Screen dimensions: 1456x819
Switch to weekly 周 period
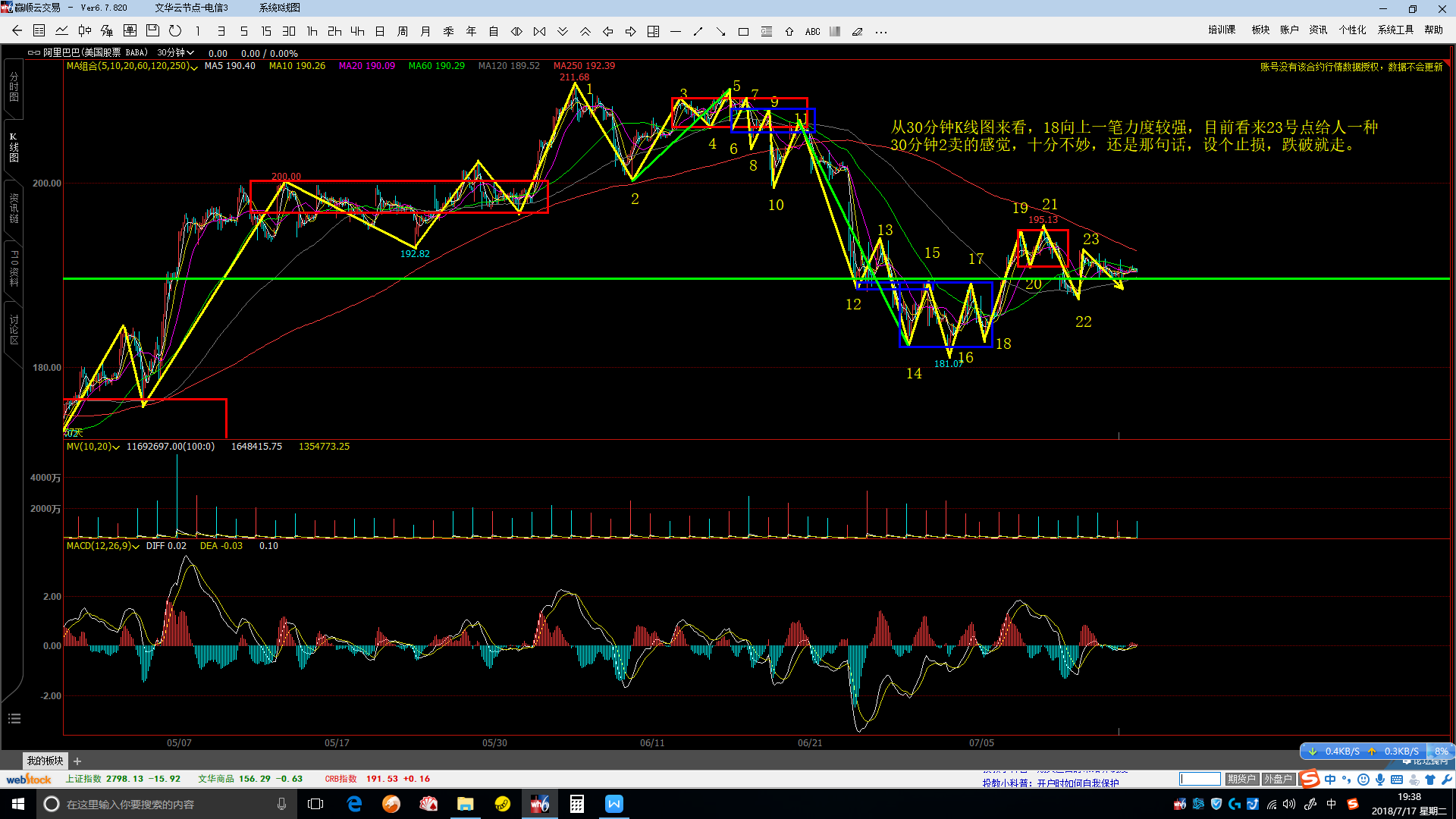(403, 31)
